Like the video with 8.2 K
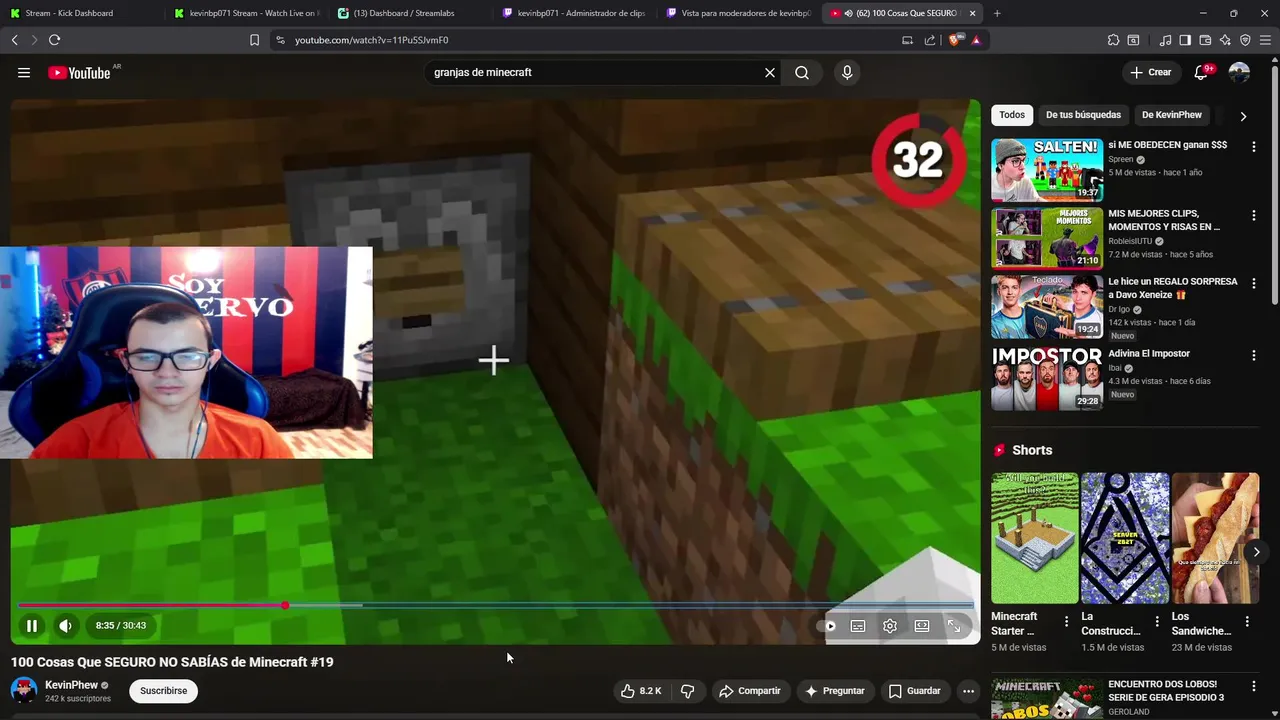The image size is (1280, 720). [x=640, y=691]
